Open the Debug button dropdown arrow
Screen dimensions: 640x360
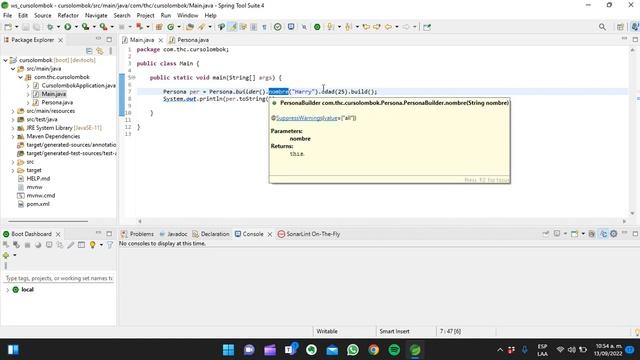(x=58, y=27)
